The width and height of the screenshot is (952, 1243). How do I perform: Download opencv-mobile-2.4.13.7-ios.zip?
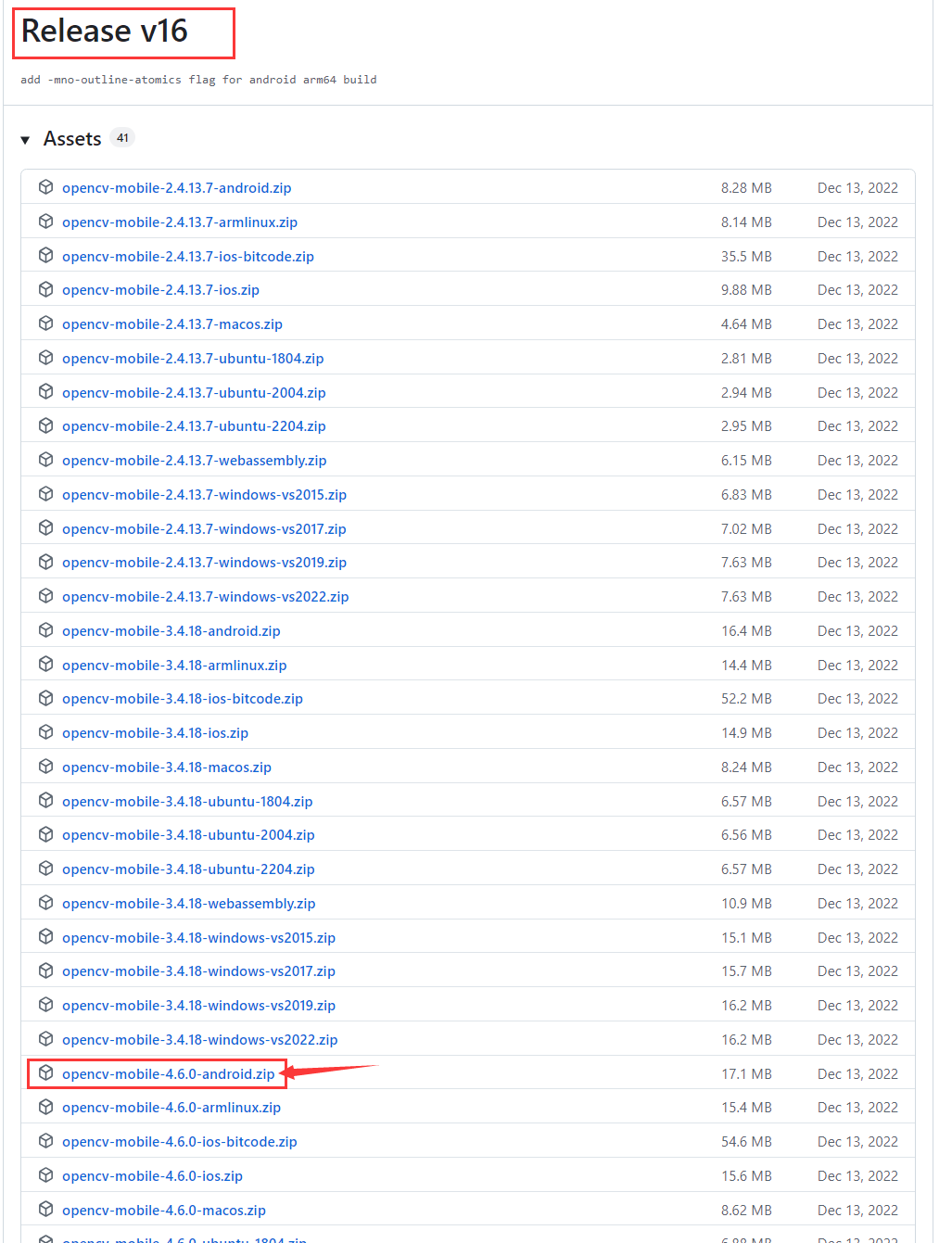160,290
